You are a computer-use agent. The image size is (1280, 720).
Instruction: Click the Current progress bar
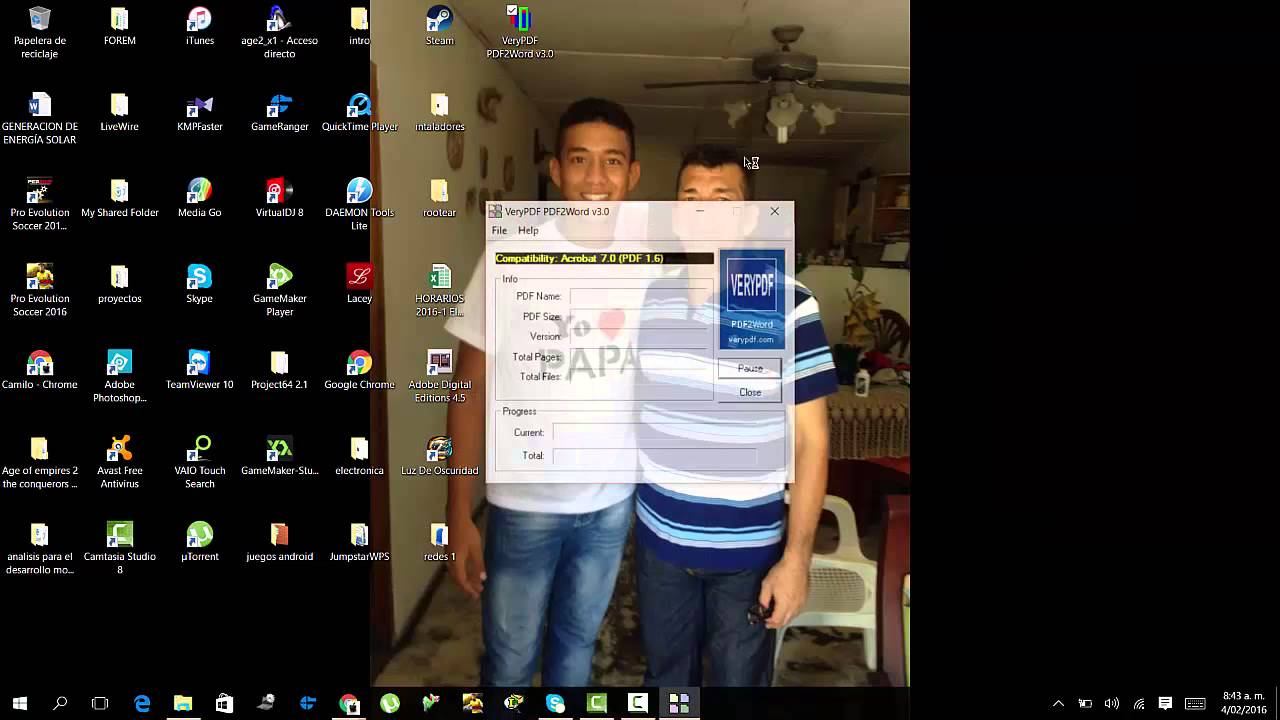click(x=655, y=433)
